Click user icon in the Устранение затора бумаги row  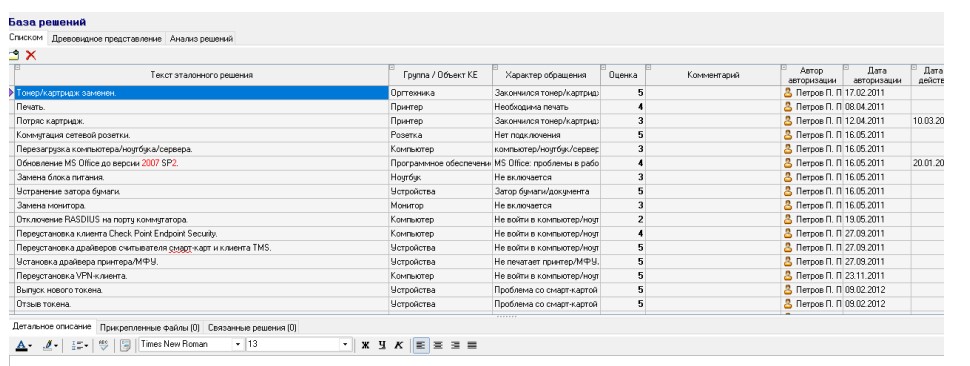788,191
